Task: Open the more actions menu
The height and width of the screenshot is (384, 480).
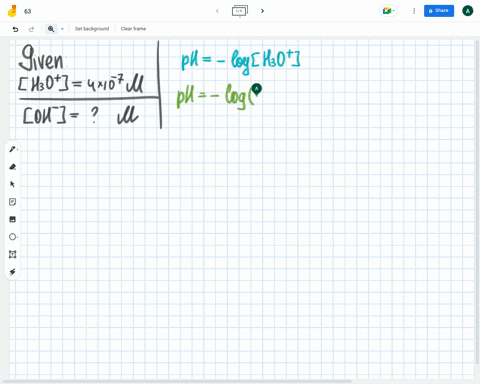Action: point(414,11)
